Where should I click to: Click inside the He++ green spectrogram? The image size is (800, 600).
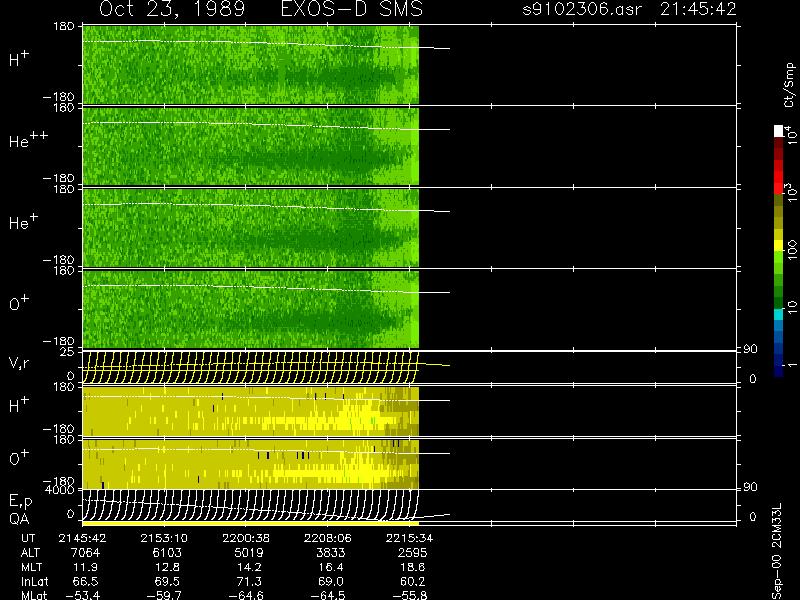click(251, 146)
